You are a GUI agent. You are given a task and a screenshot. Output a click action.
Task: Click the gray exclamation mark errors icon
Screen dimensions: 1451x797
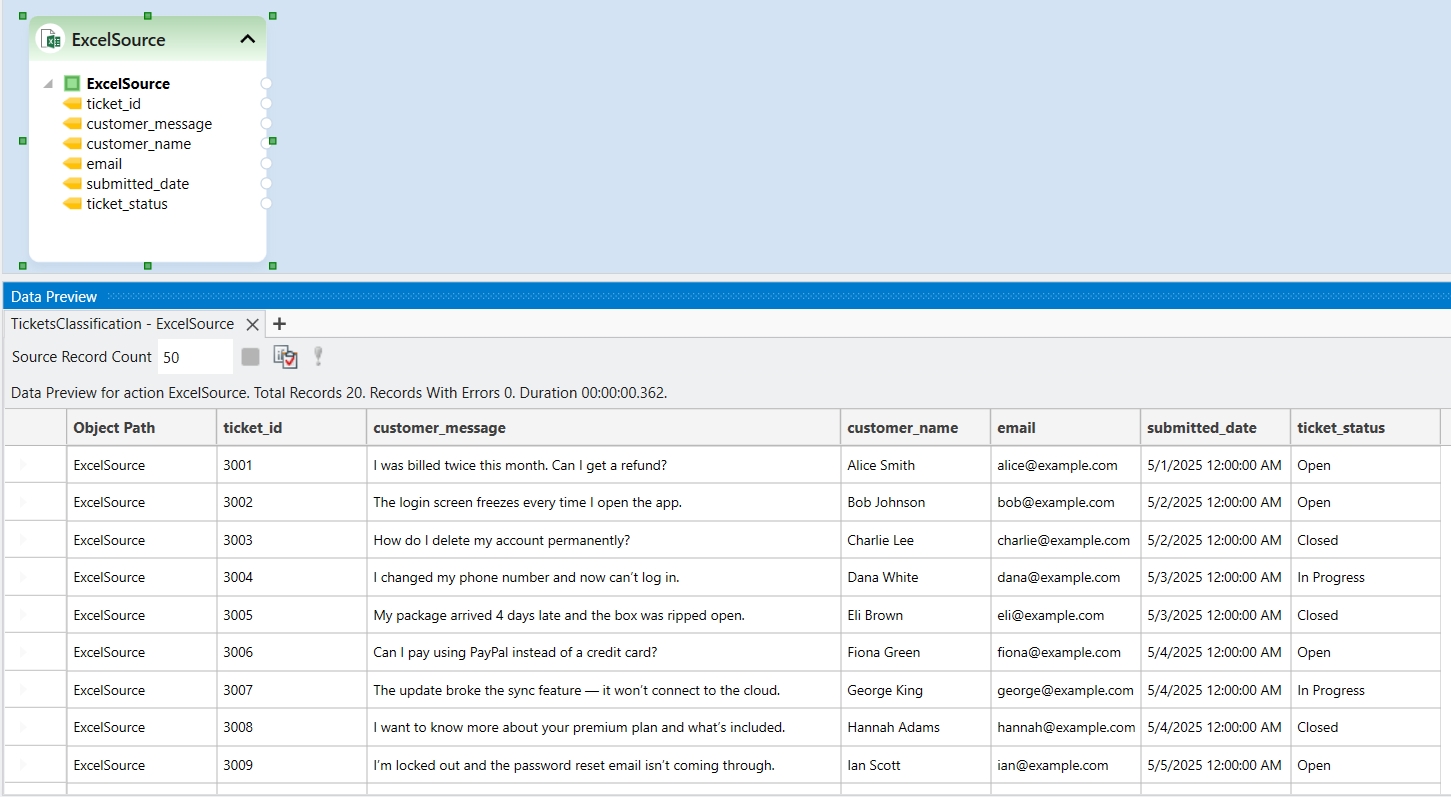(x=318, y=356)
